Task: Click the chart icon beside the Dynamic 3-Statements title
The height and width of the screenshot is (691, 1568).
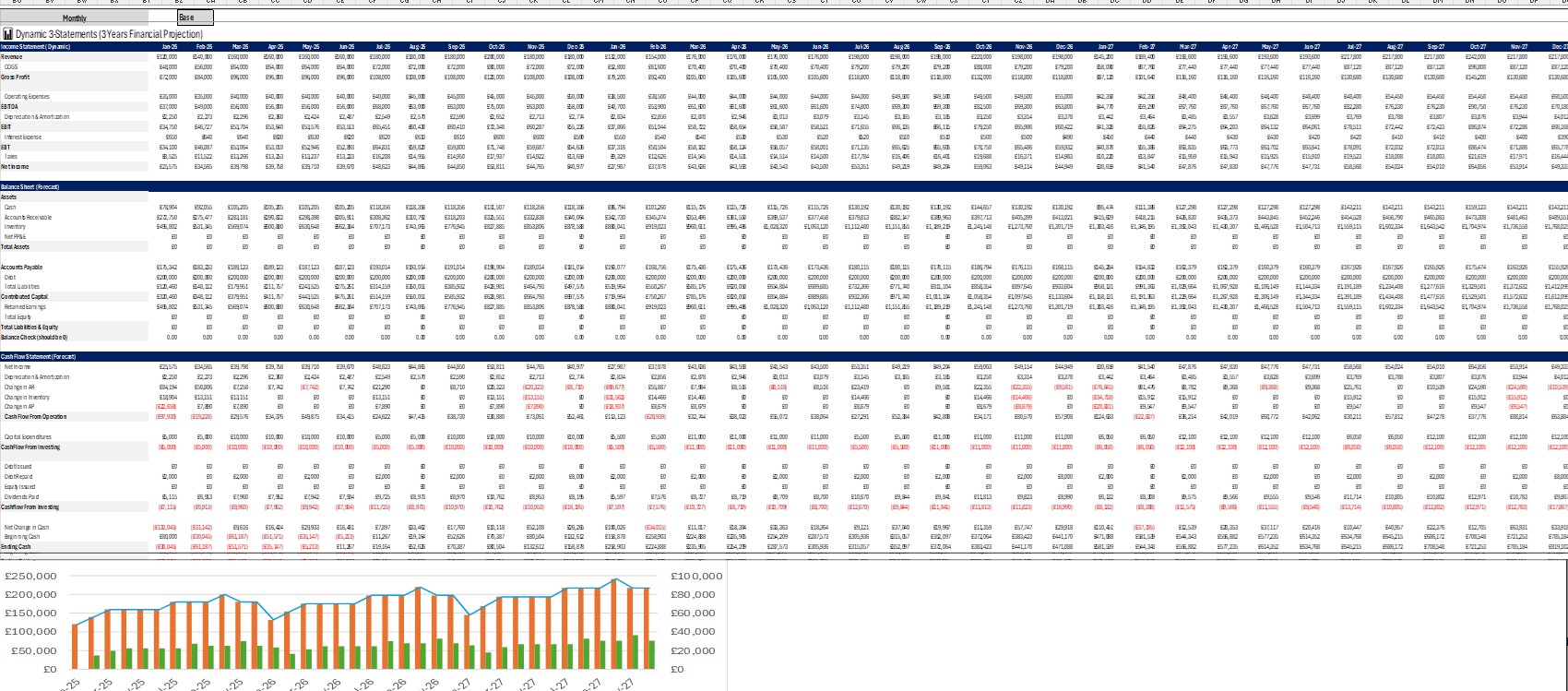Action: 7,34
